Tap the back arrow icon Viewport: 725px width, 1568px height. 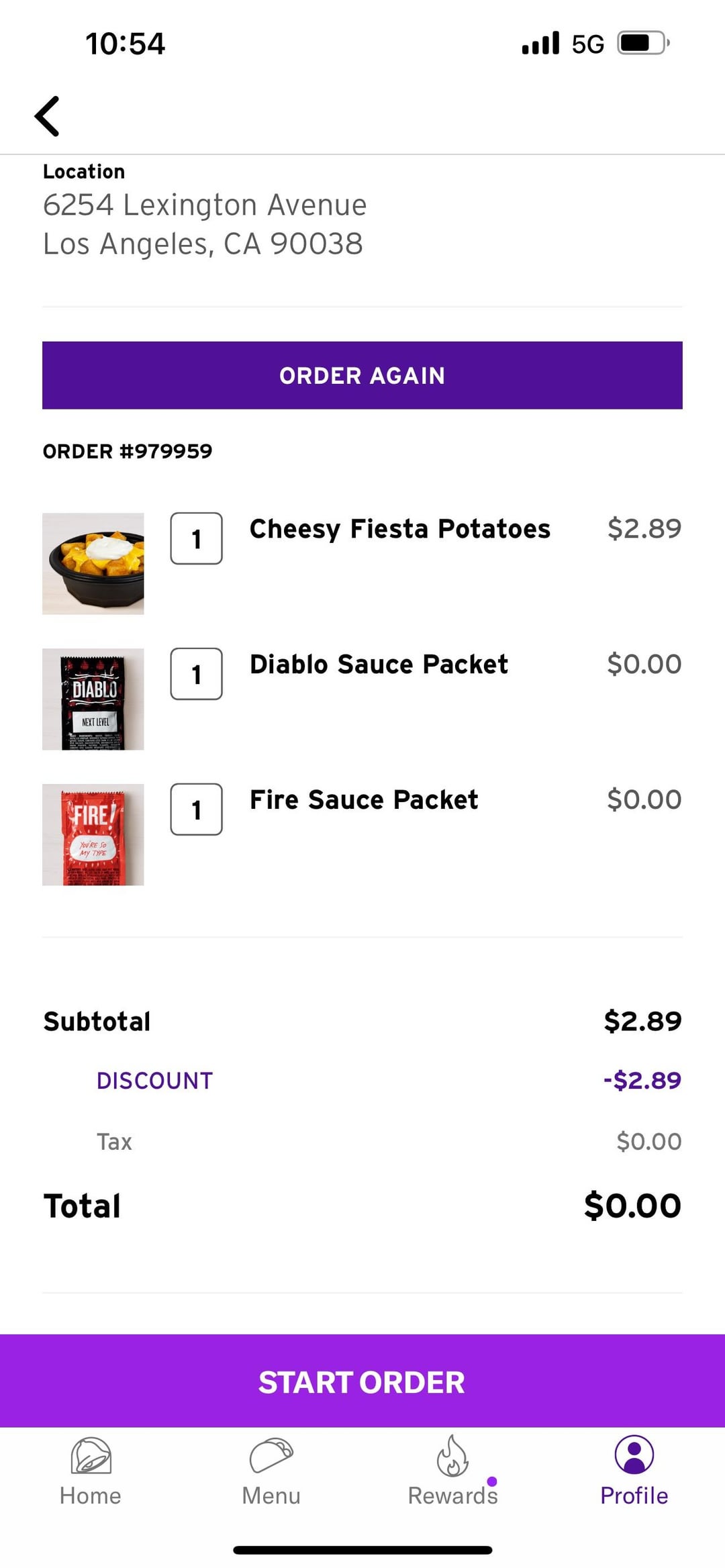(47, 116)
